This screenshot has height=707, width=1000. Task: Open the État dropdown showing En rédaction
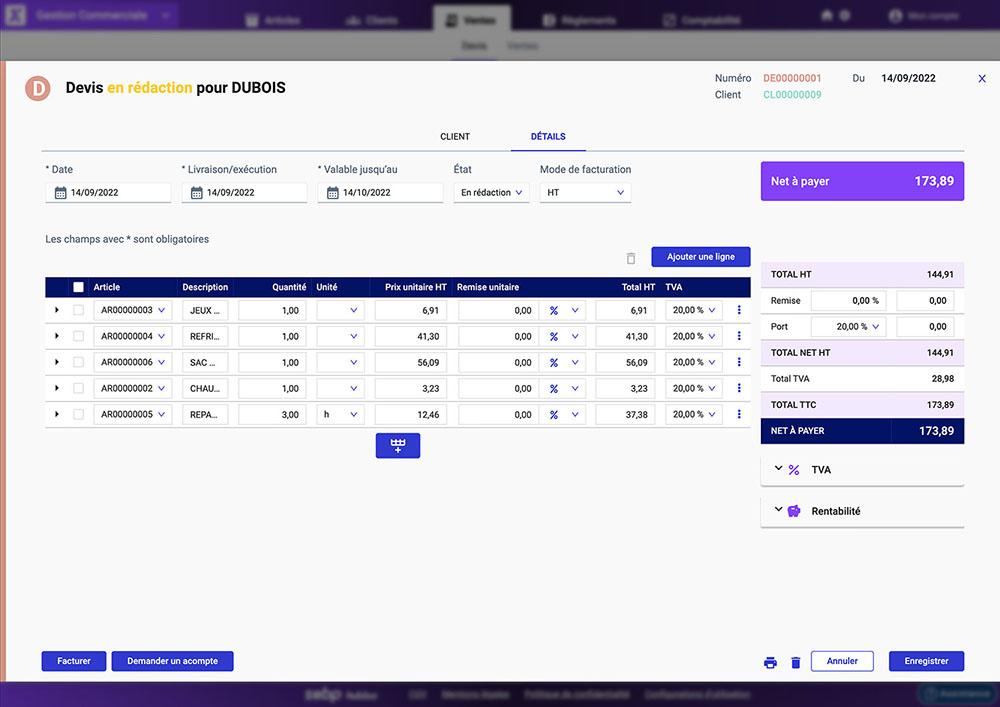pos(491,192)
